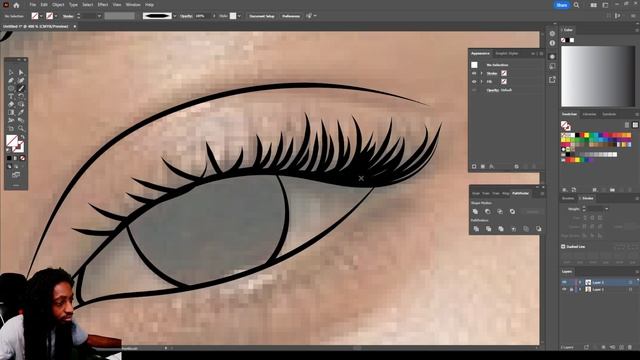Click the Minus Back pathfinder icon
Screen dimensions: 640x360
pos(539,229)
